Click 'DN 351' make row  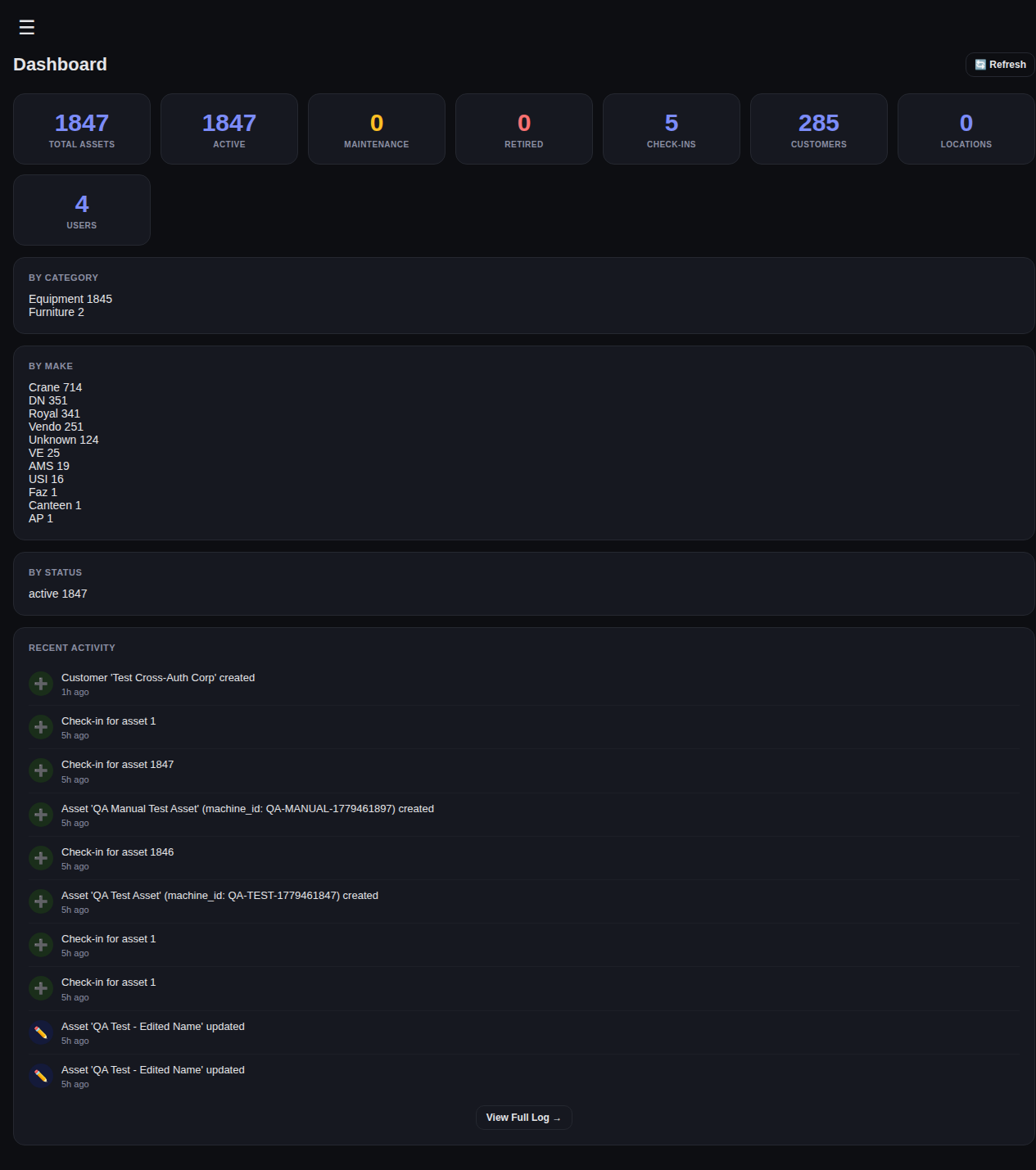pyautogui.click(x=48, y=400)
